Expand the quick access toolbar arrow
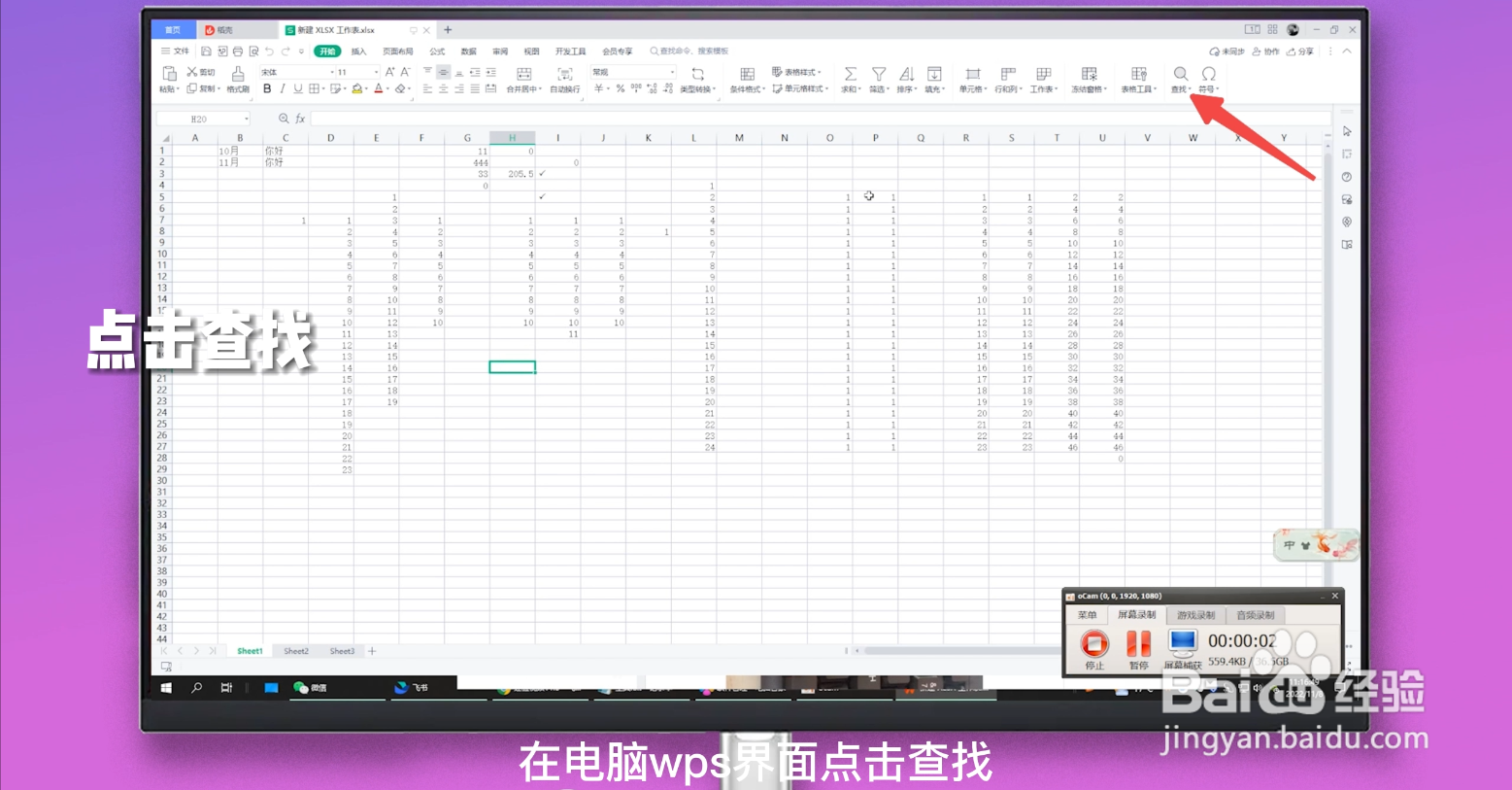 tap(301, 52)
